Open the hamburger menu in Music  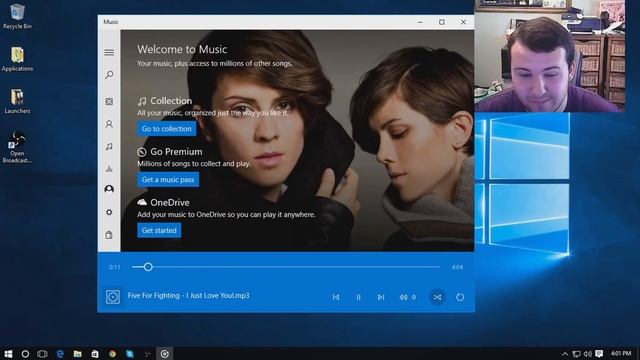109,52
